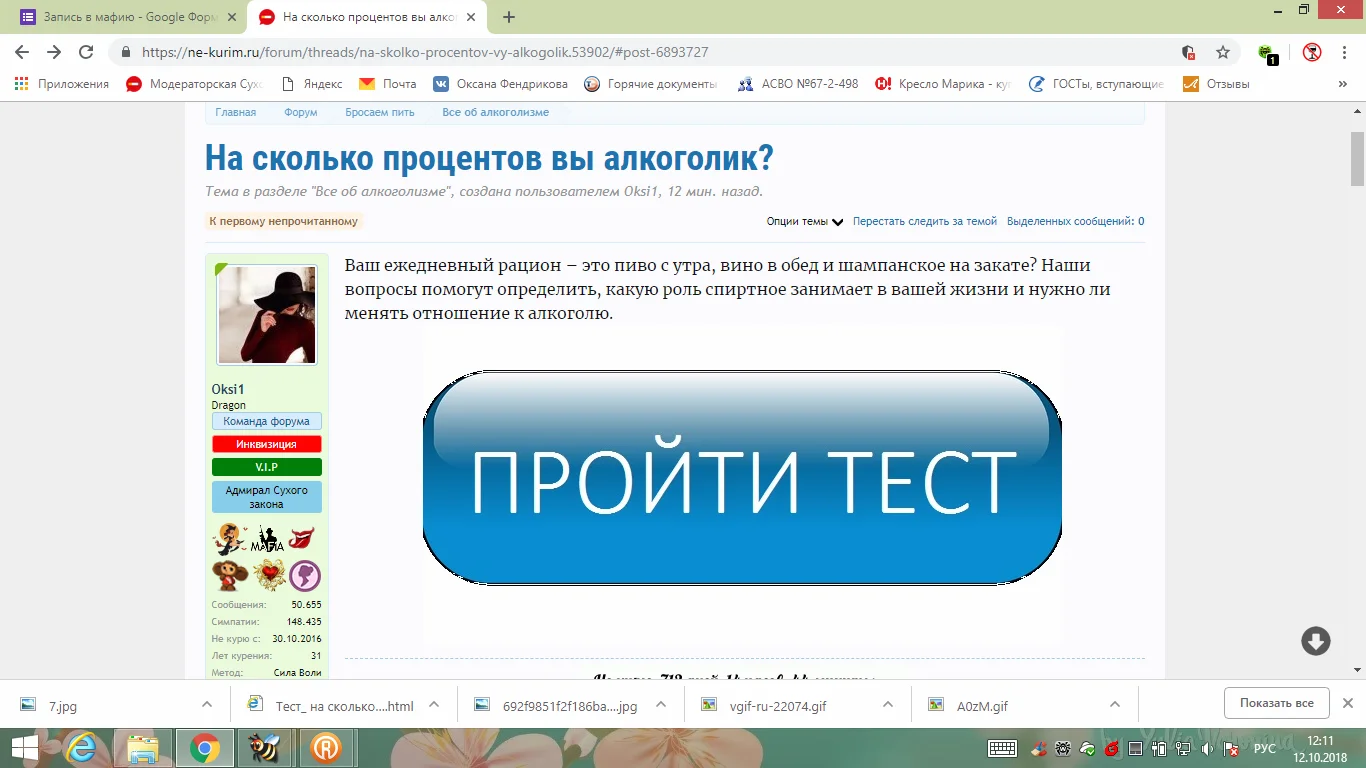Click Перестать следить за темой link

coord(925,222)
